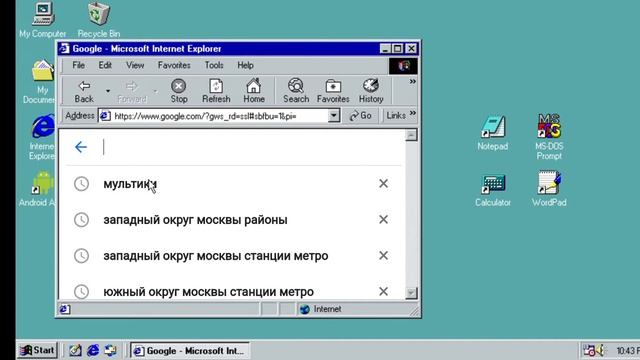Remove западный округ москвы районы suggestion with X
The image size is (640, 360).
(x=383, y=220)
